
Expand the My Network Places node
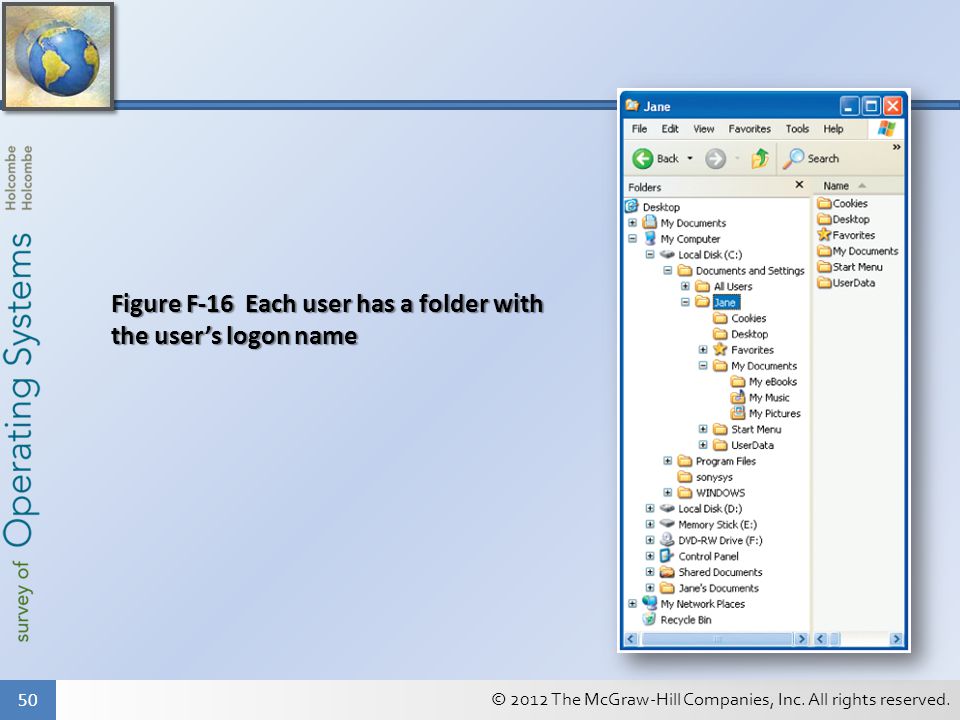[632, 604]
